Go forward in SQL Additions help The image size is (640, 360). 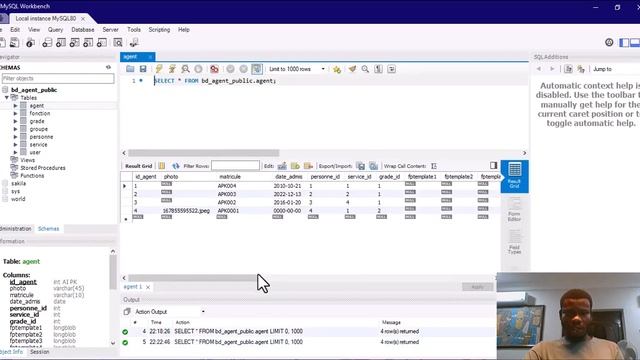[x=552, y=69]
